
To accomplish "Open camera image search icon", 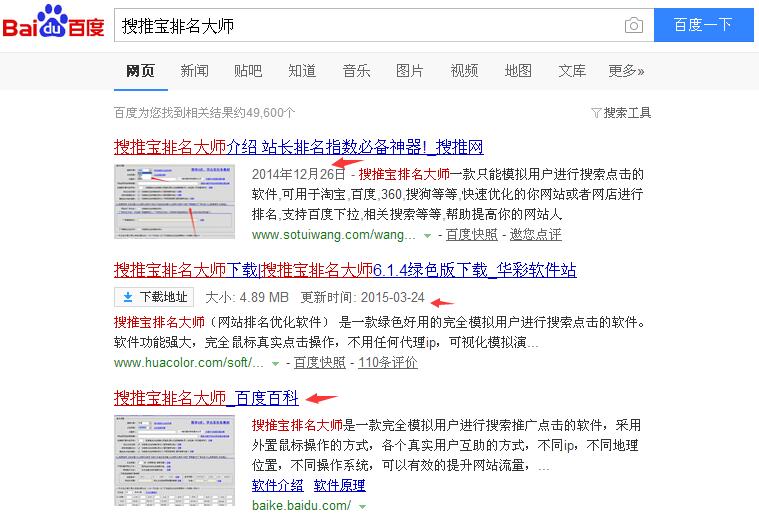I will [634, 25].
